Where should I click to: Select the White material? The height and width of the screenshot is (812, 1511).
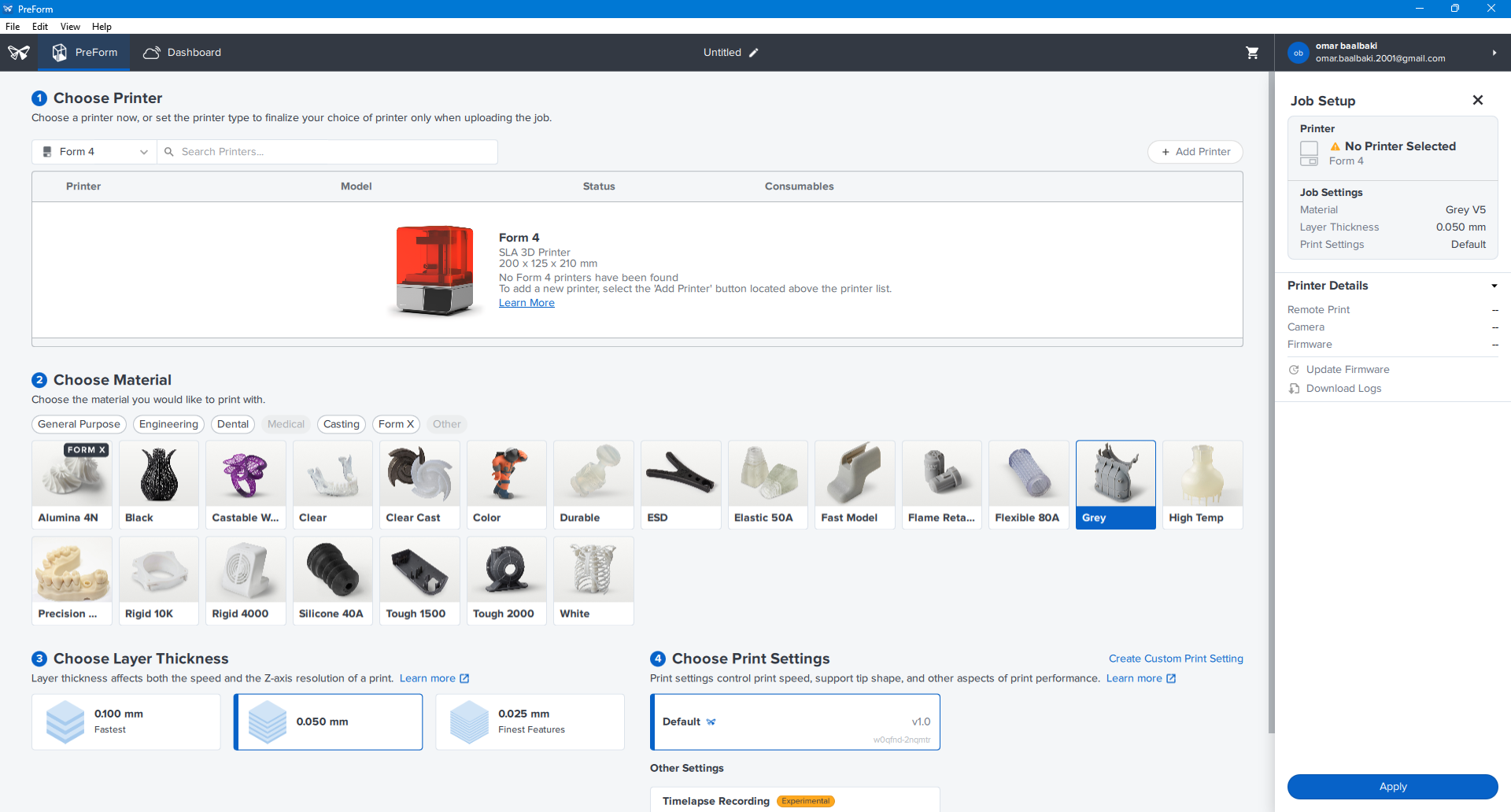pos(593,581)
